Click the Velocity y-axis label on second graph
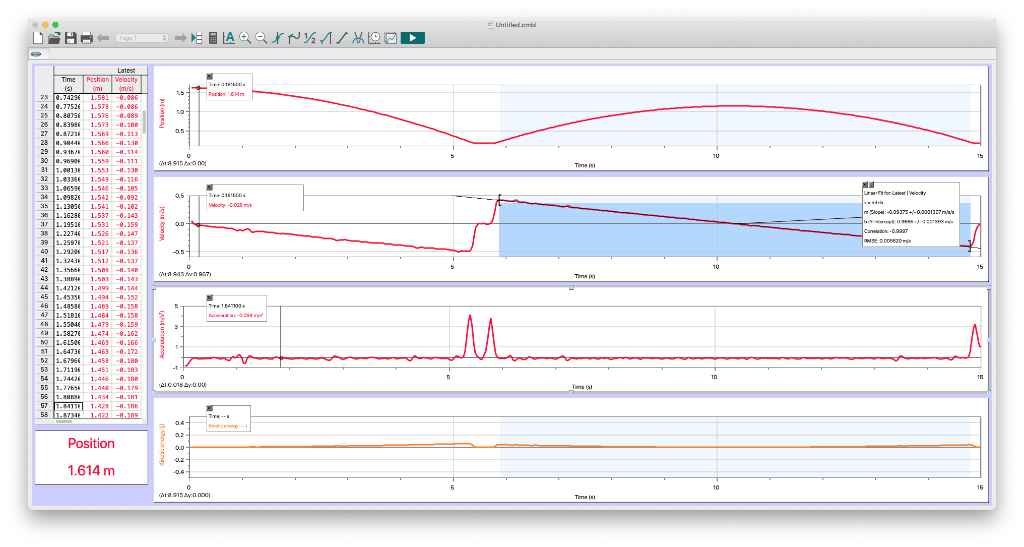 tap(162, 223)
